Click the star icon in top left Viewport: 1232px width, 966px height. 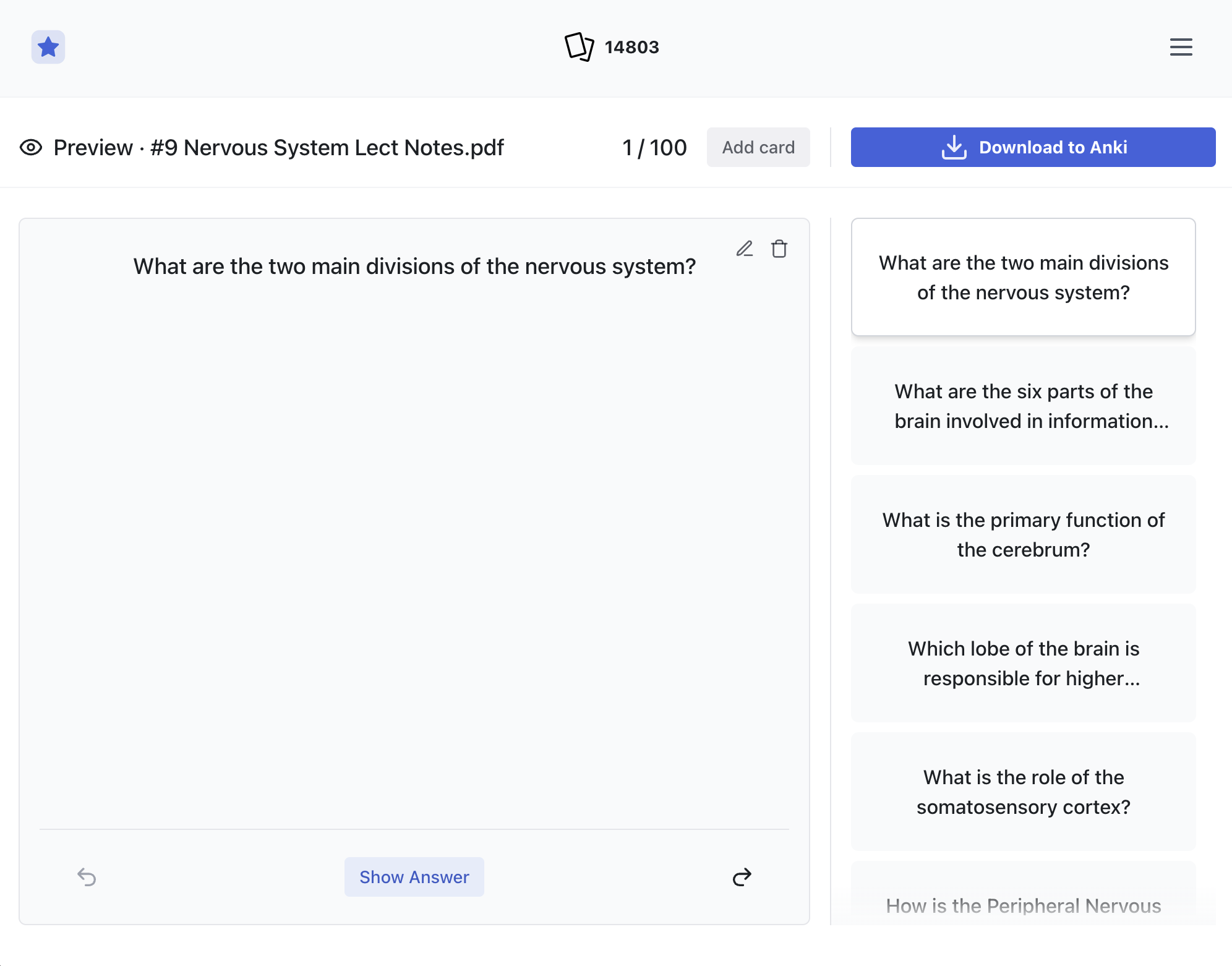48,46
